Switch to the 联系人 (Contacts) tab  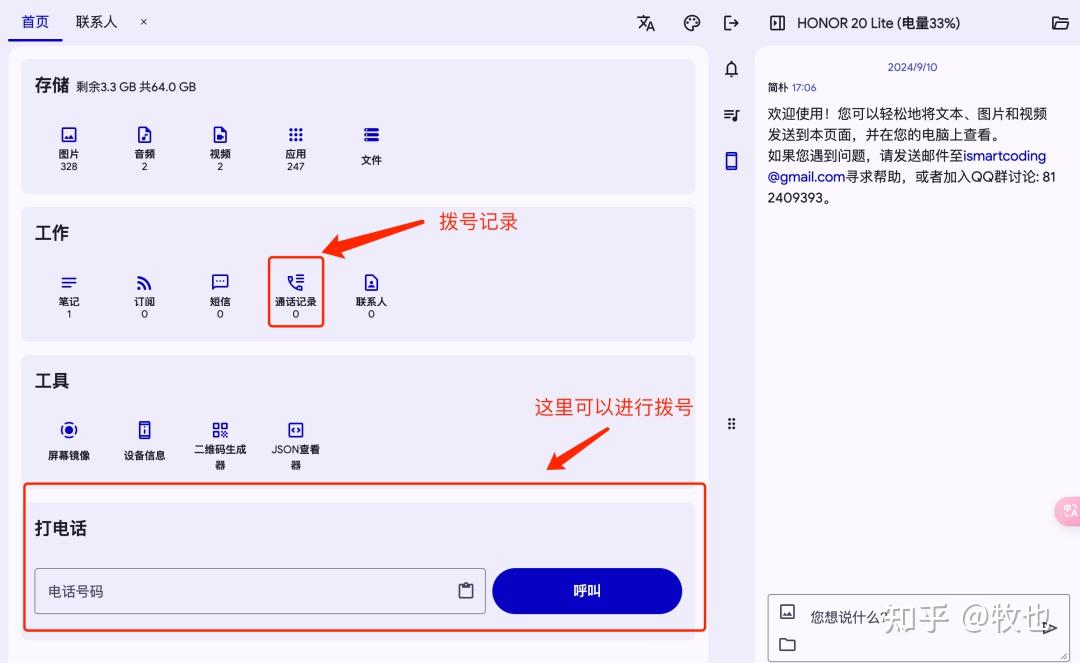coord(96,22)
